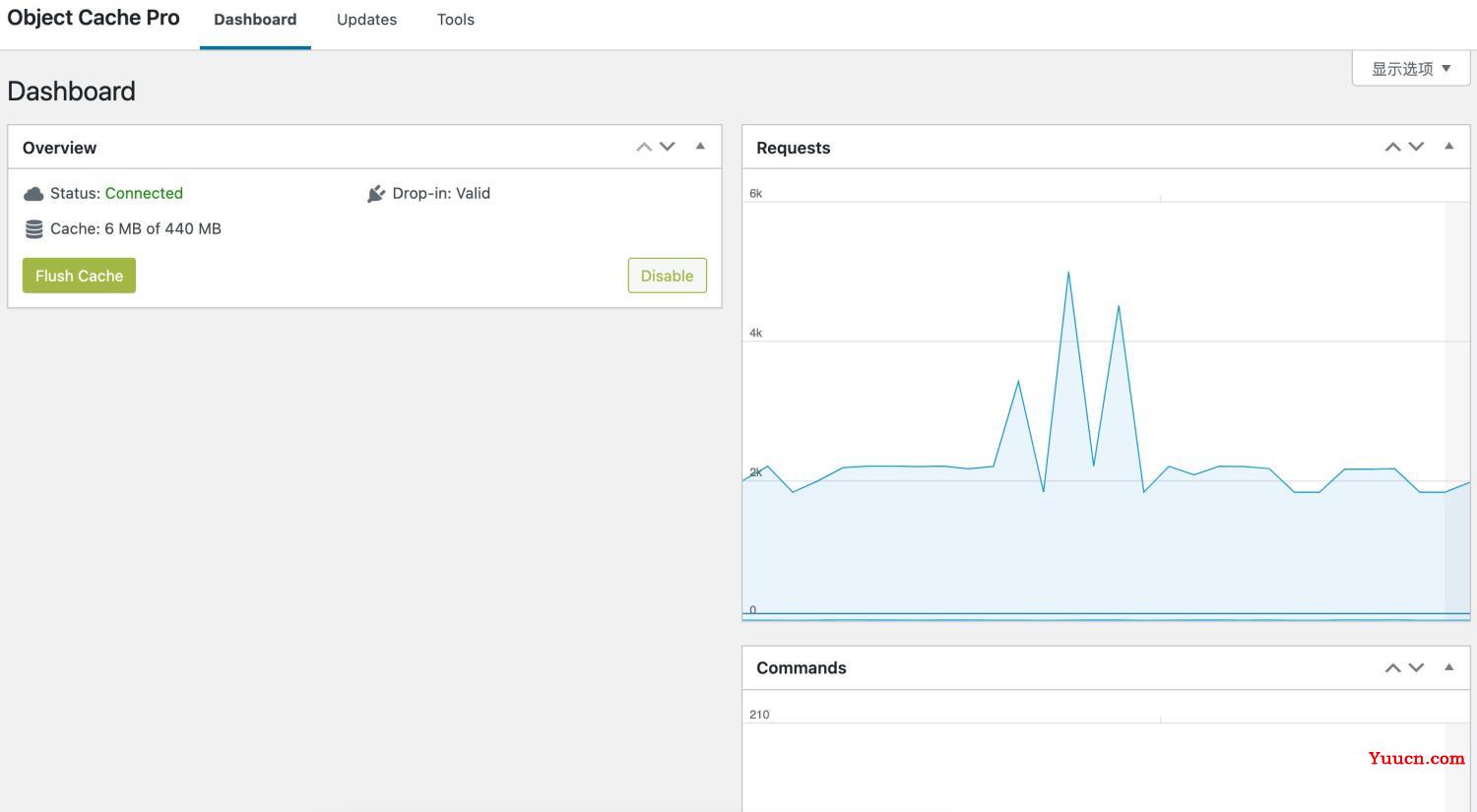This screenshot has height=812, width=1477.
Task: Click the database Cache icon
Action: pos(33,229)
